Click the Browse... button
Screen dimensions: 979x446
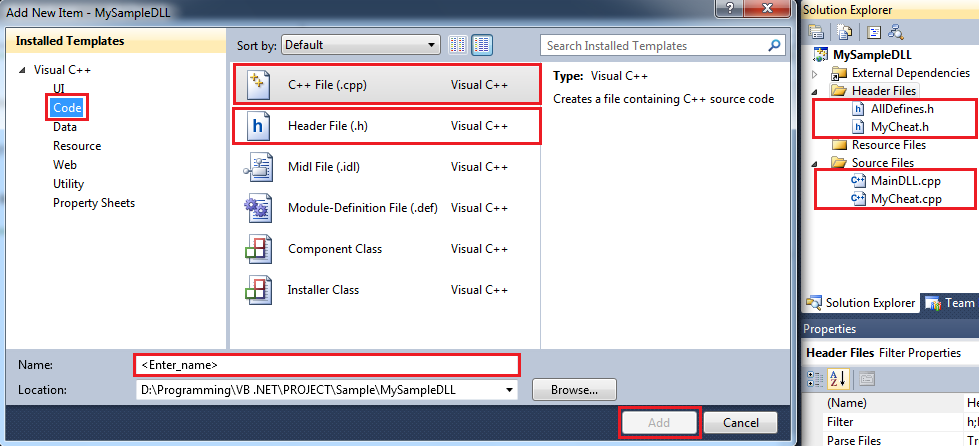(x=574, y=389)
